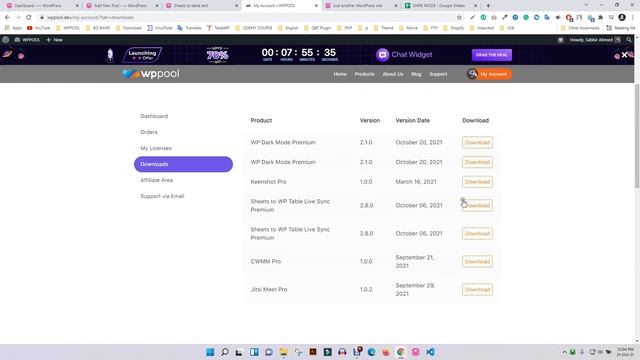Image resolution: width=640 pixels, height=360 pixels.
Task: Switch to the DARK MODE Google Sheets tab
Action: (440, 6)
